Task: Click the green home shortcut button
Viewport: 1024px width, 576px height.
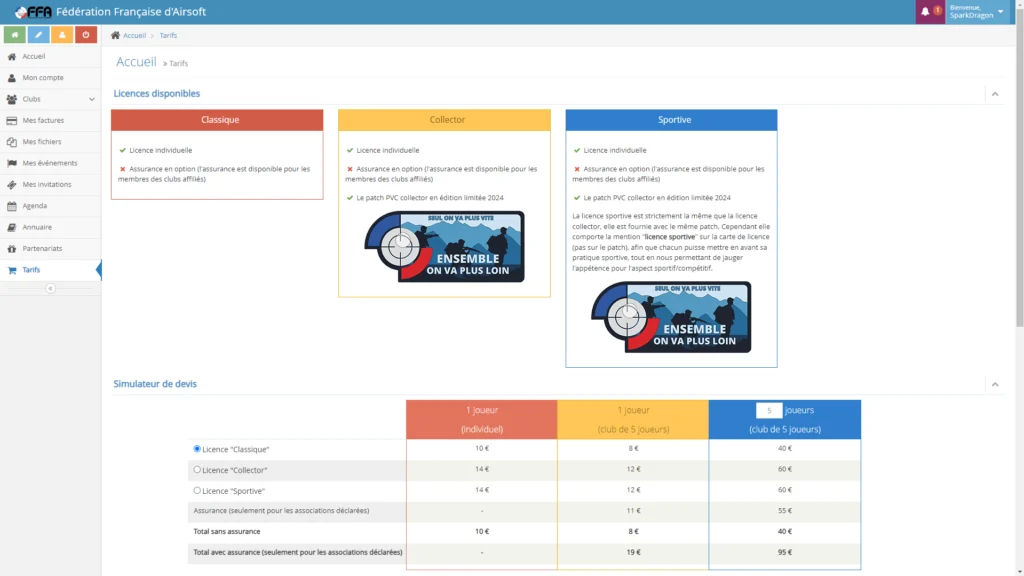Action: coord(14,35)
